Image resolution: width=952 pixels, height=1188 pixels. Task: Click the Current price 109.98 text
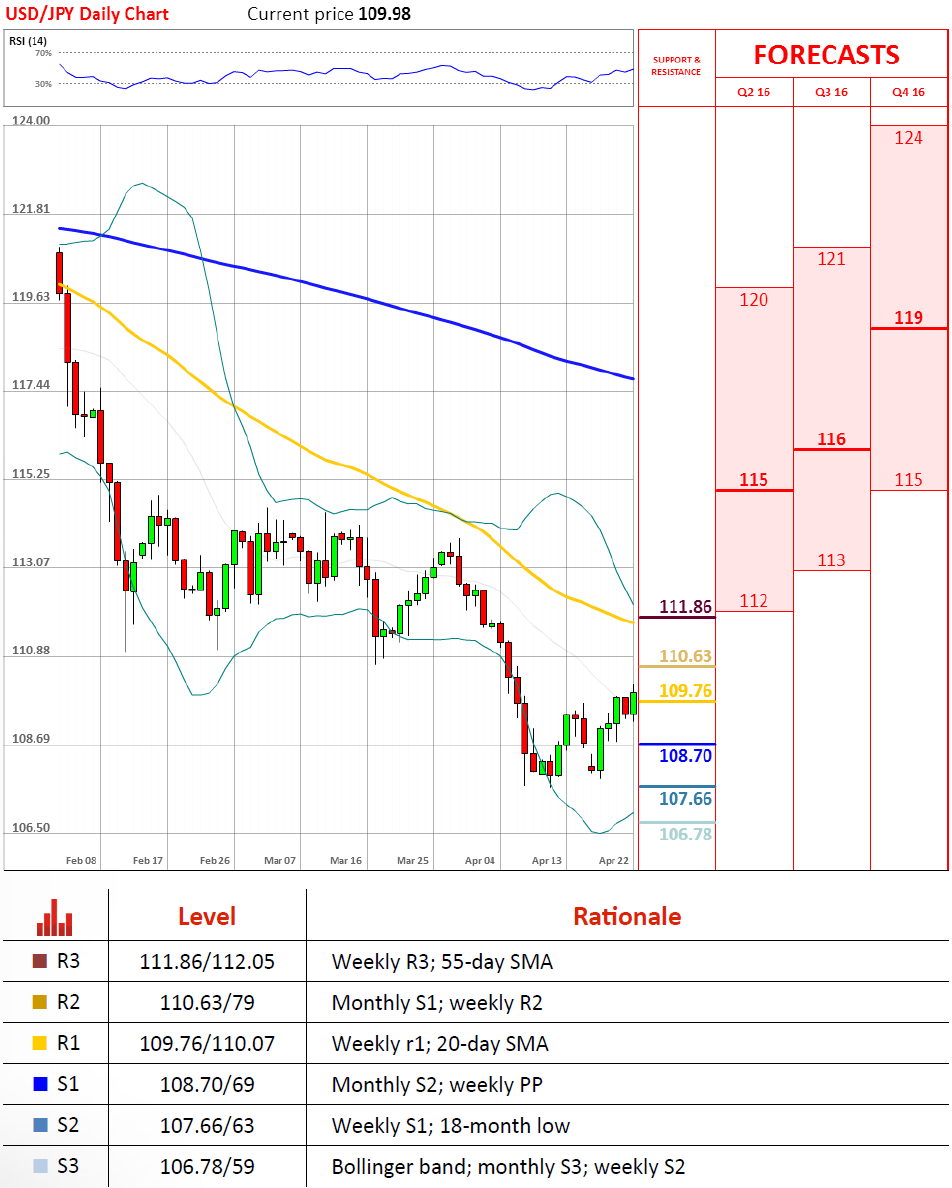pyautogui.click(x=329, y=14)
